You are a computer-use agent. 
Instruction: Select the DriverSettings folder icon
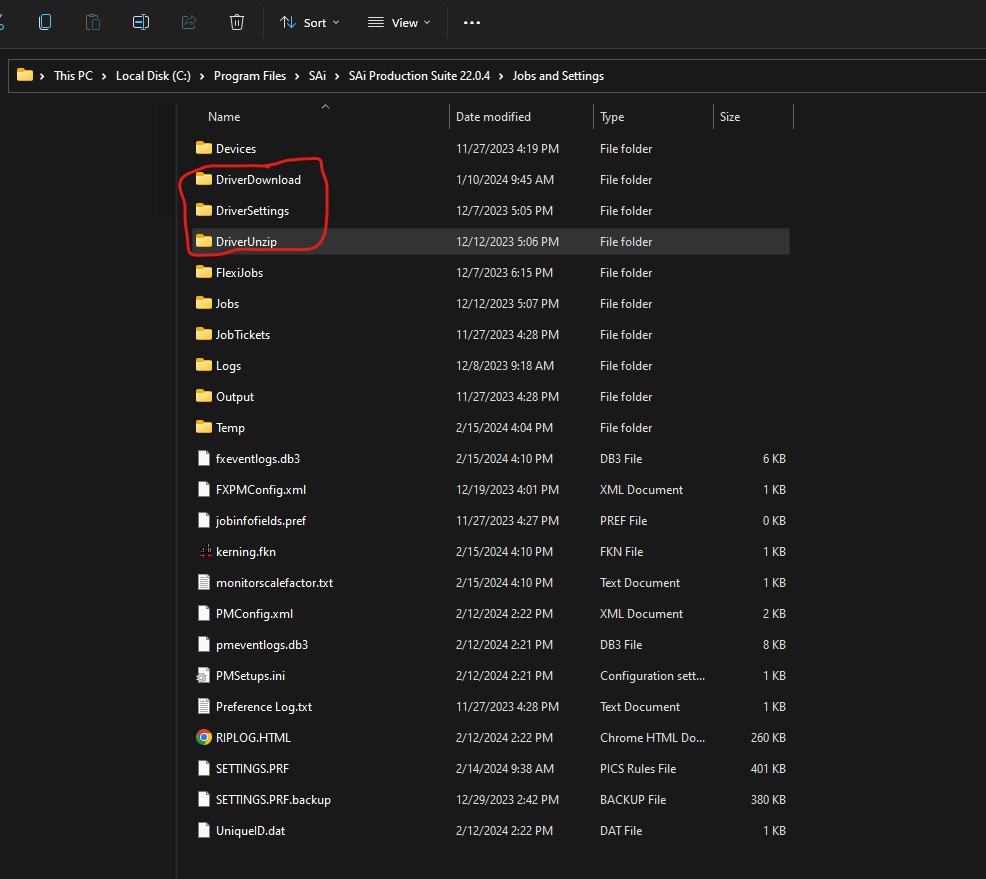(x=204, y=210)
